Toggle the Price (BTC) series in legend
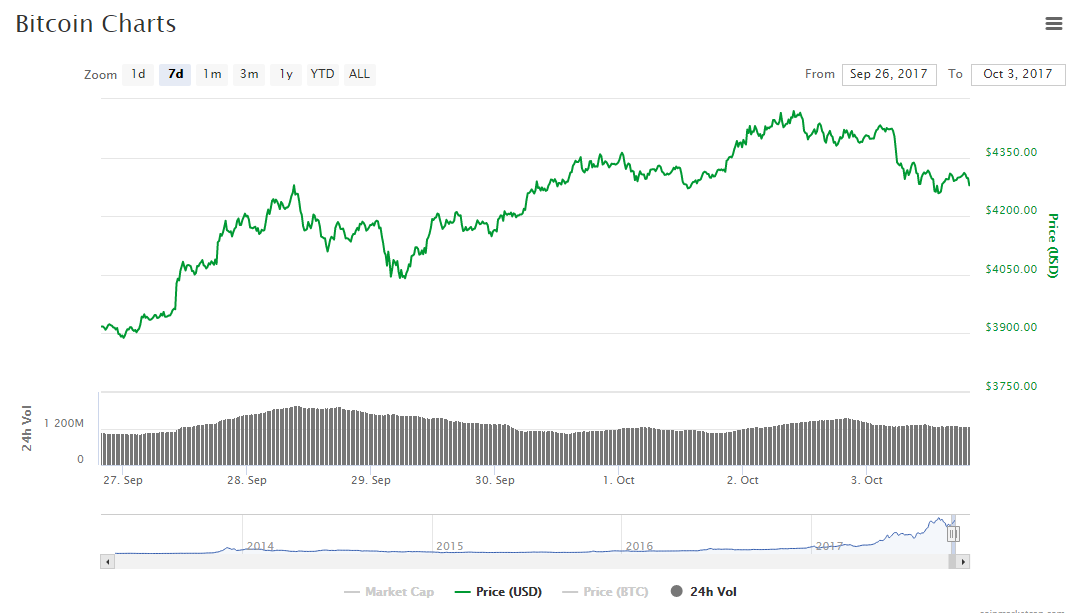This screenshot has width=1085, height=613. [x=605, y=592]
